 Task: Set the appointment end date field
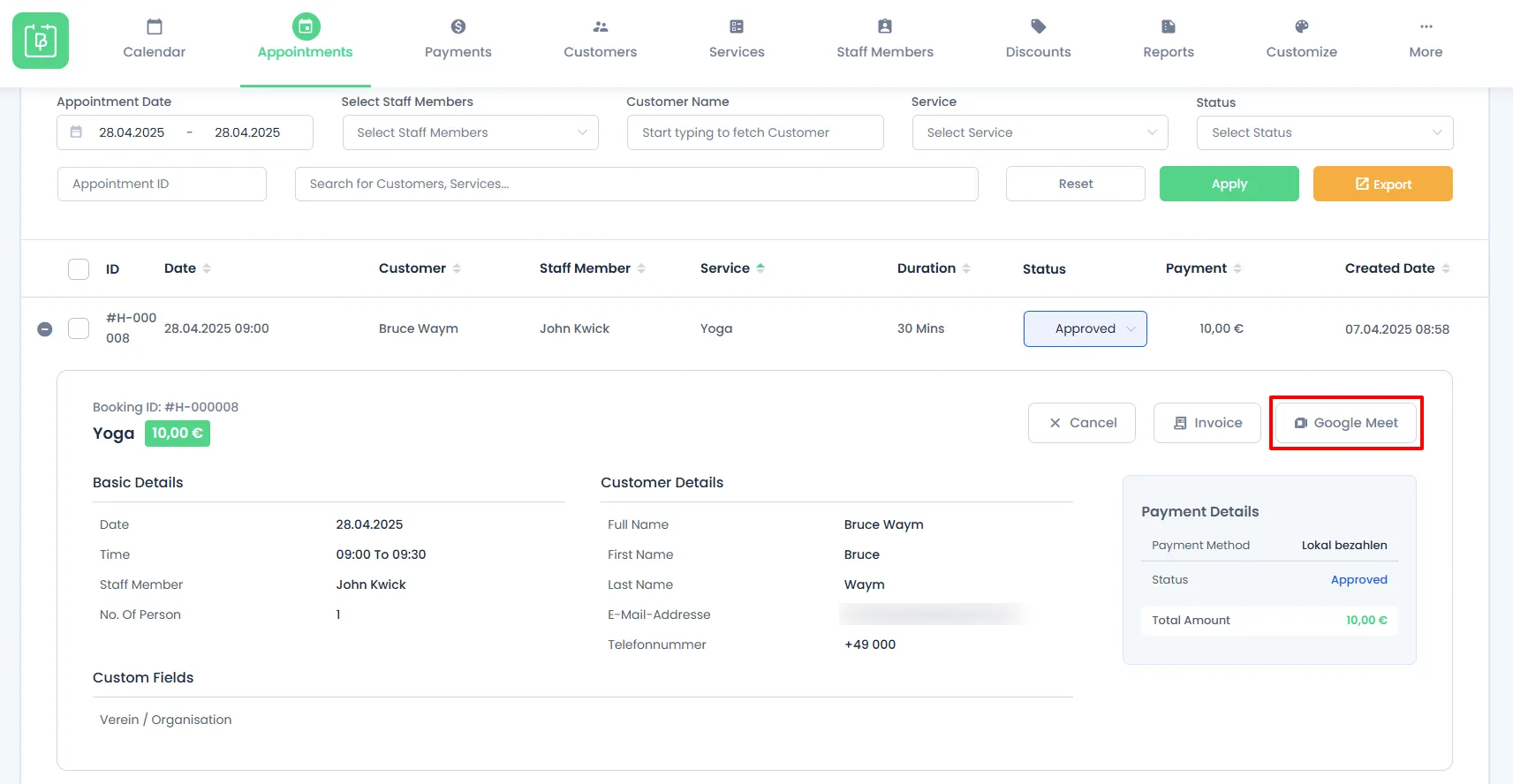coord(247,132)
